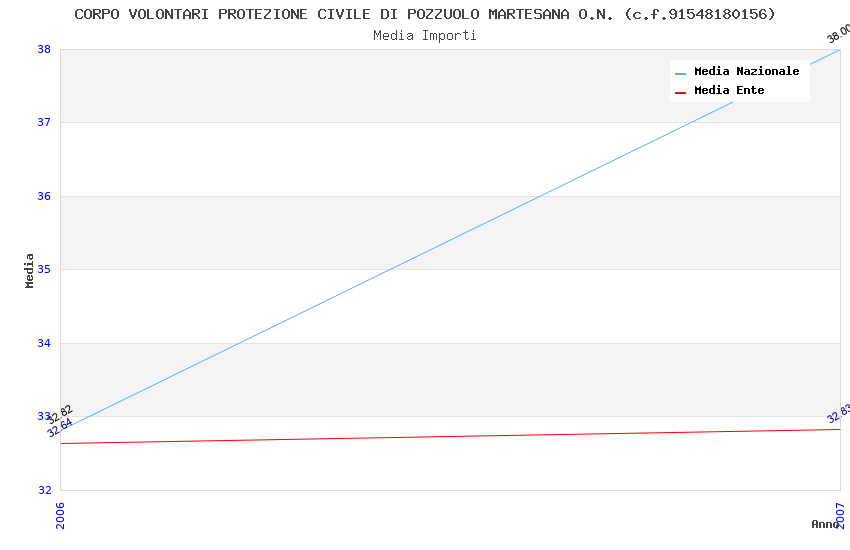The height and width of the screenshot is (550, 850).
Task: Click the chart title with c.f.91548180156
Action: 425,14
